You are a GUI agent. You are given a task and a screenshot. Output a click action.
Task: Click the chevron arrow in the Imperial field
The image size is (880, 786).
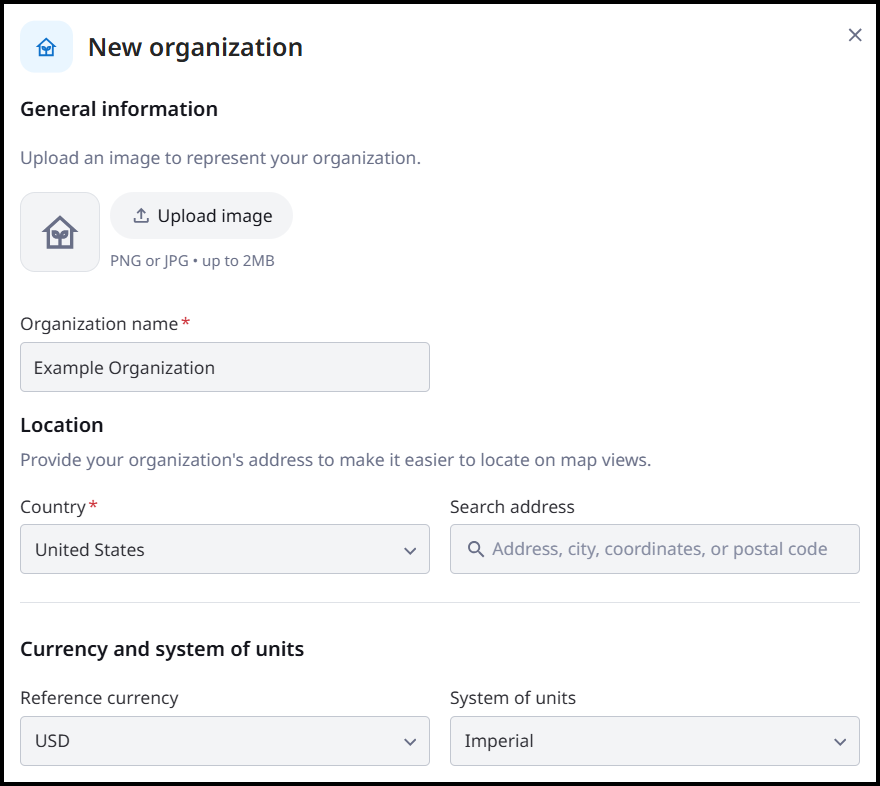(x=840, y=742)
